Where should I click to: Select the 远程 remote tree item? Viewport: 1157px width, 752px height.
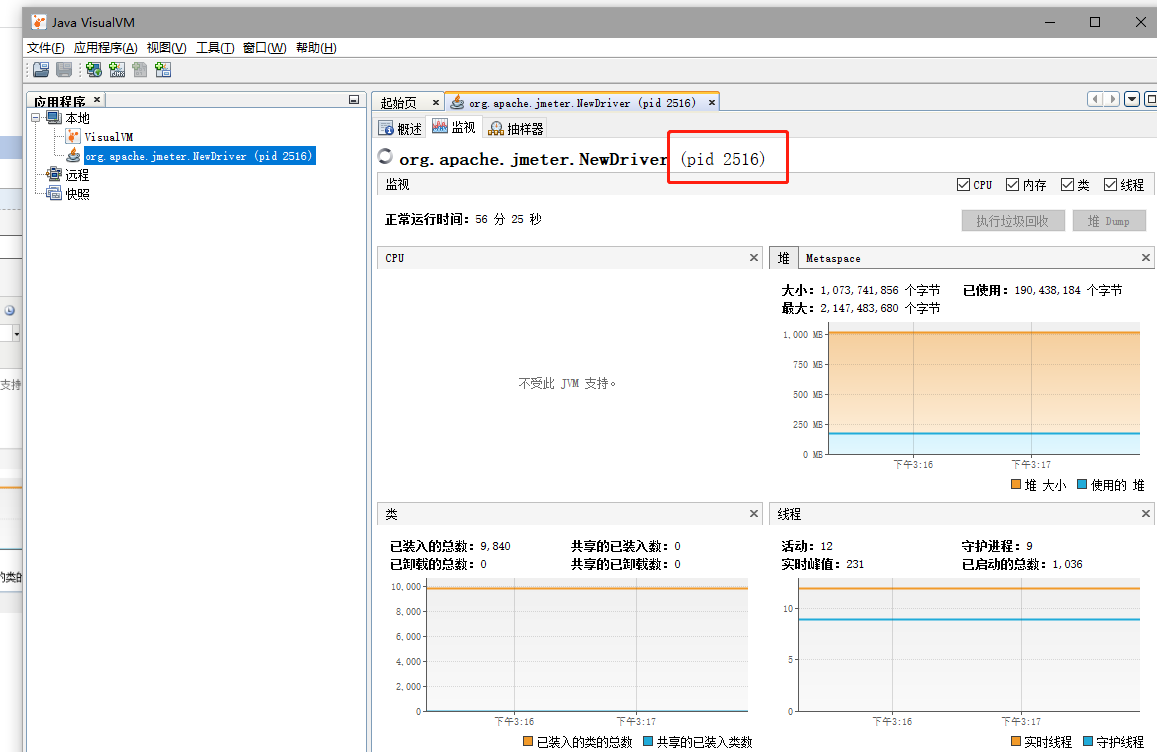(77, 175)
